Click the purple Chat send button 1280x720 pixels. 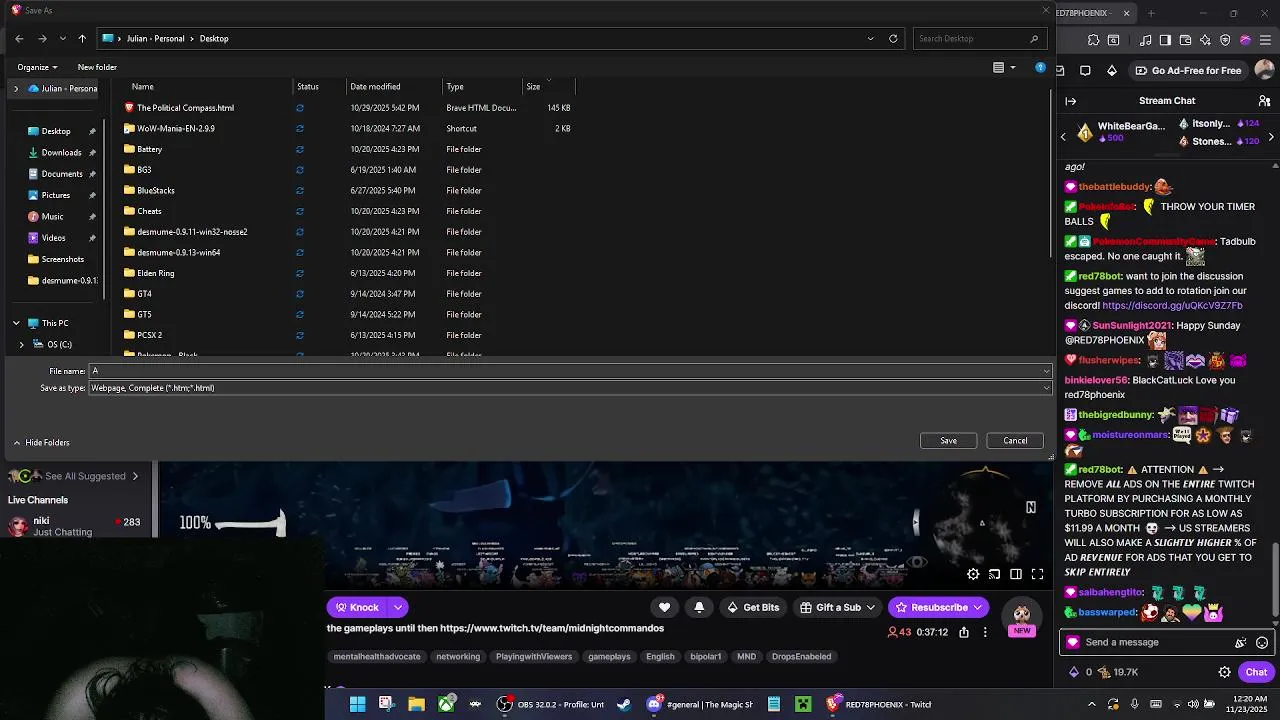coord(1256,672)
